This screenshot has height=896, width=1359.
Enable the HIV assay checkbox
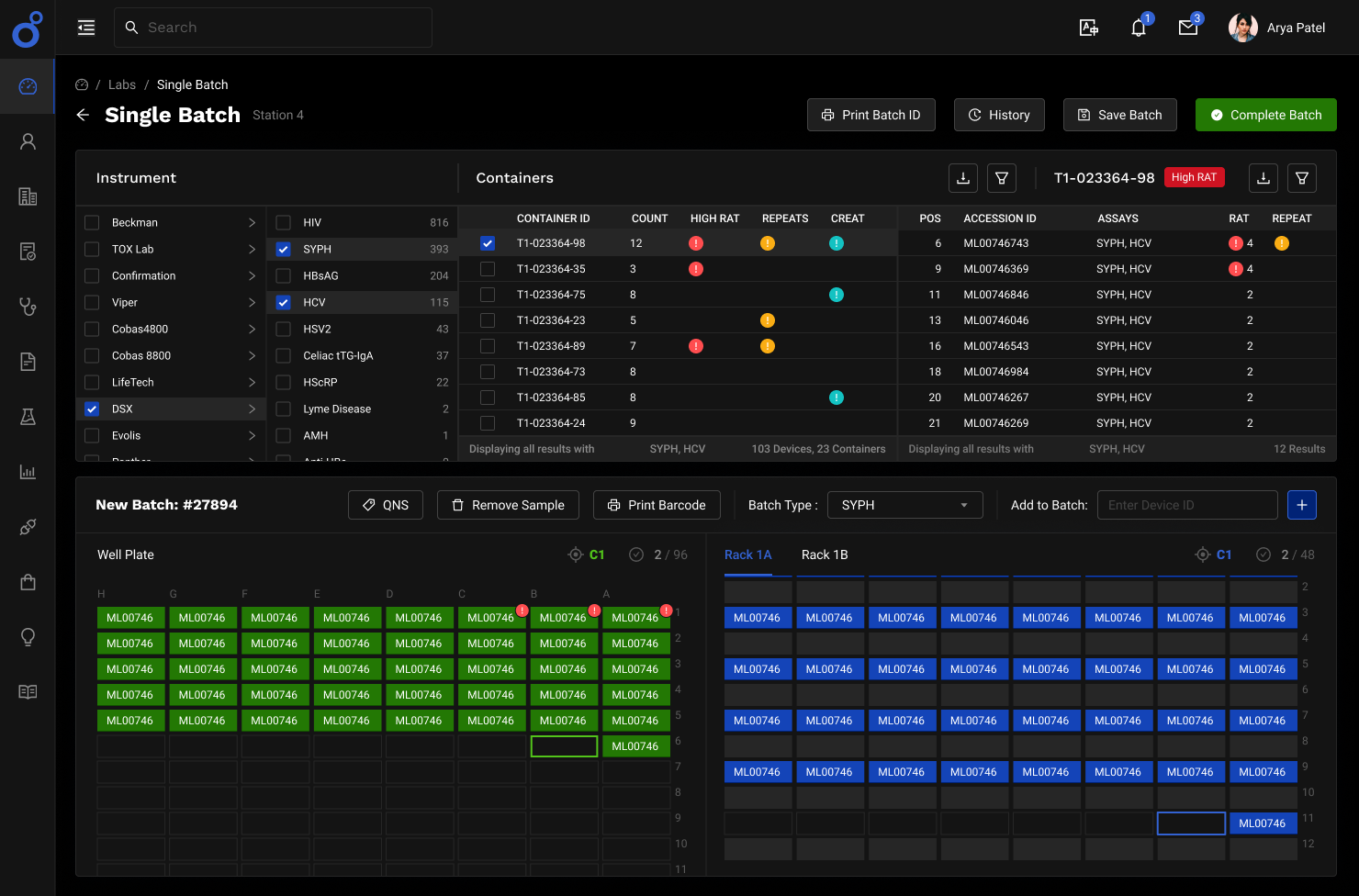pyautogui.click(x=284, y=222)
